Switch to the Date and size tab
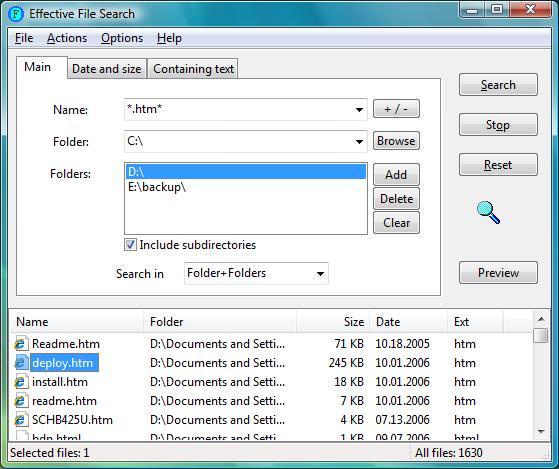Viewport: 559px width, 469px height. tap(107, 69)
